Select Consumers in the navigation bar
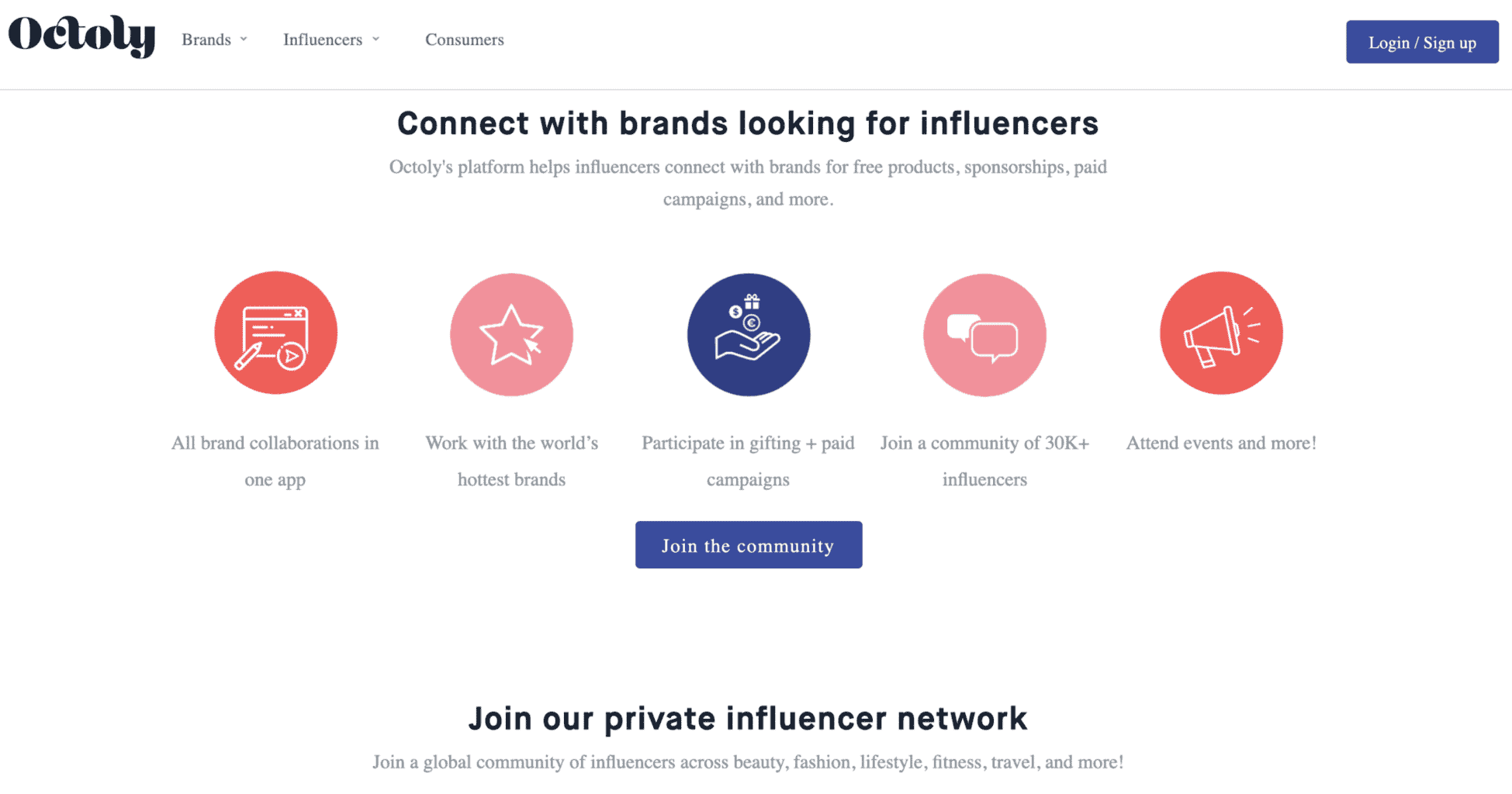This screenshot has height=794, width=1512. [x=464, y=40]
